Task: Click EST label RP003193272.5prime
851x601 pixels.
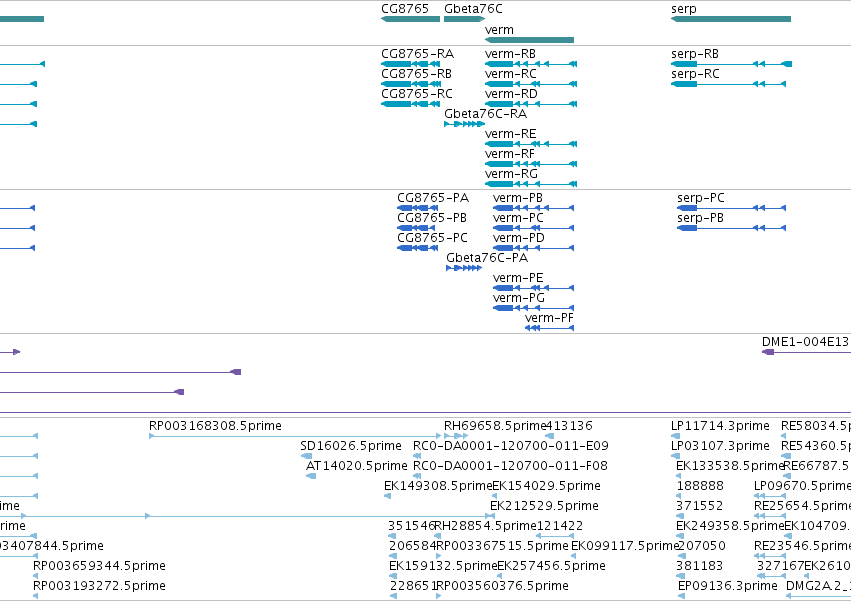Action: [x=99, y=586]
